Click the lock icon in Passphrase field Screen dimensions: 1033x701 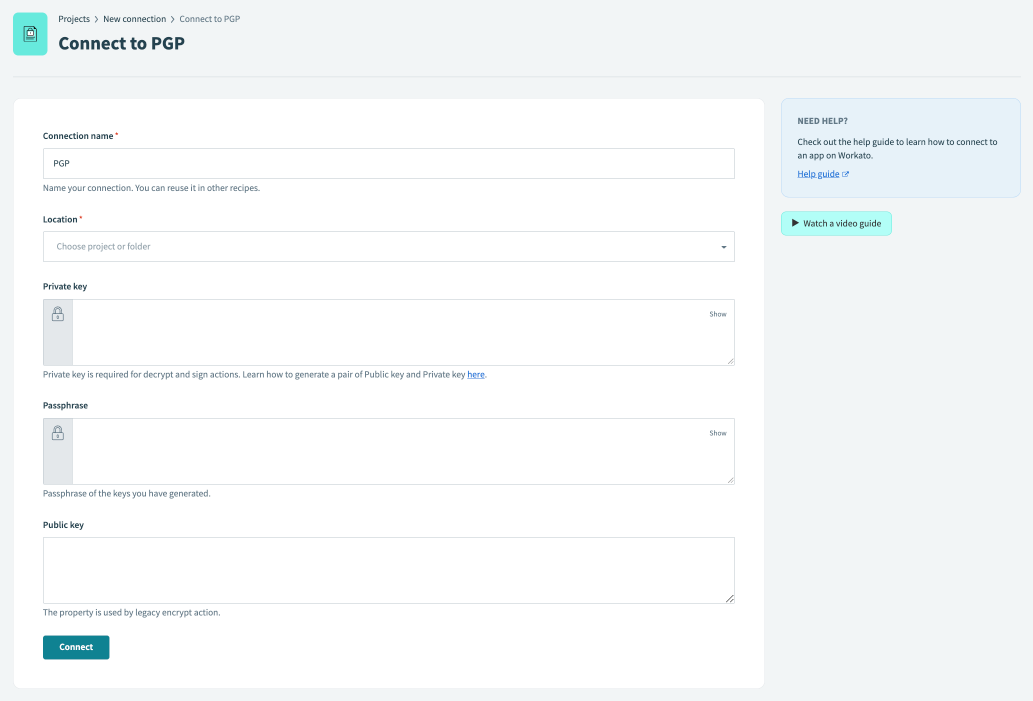coord(58,433)
